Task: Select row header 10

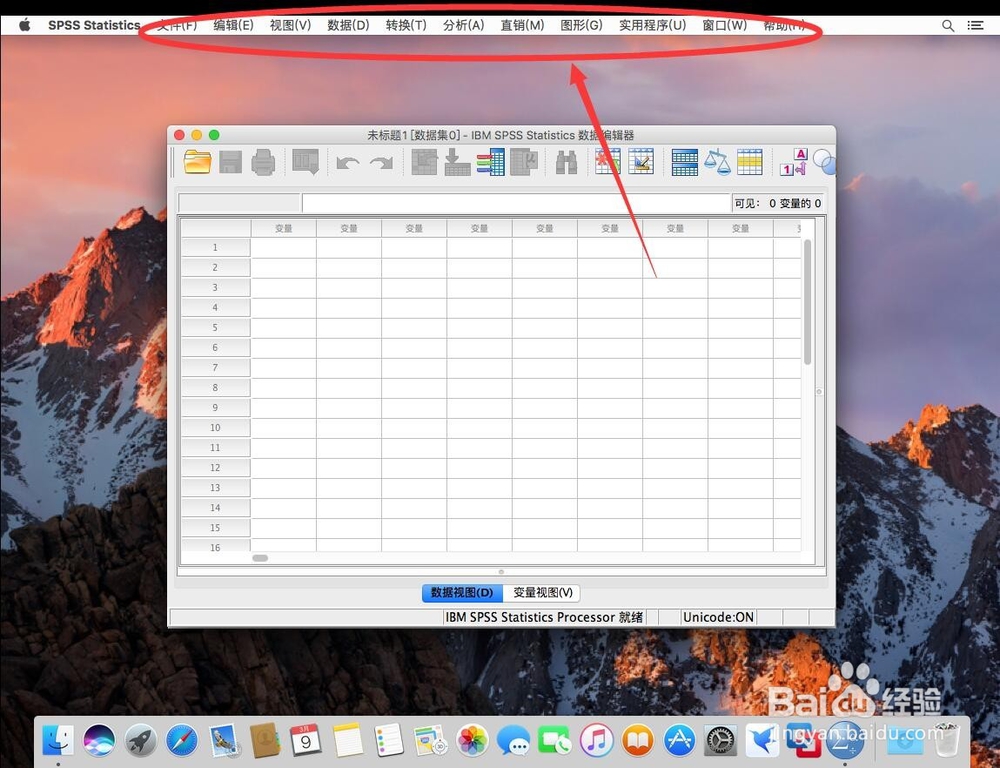Action: coord(216,428)
